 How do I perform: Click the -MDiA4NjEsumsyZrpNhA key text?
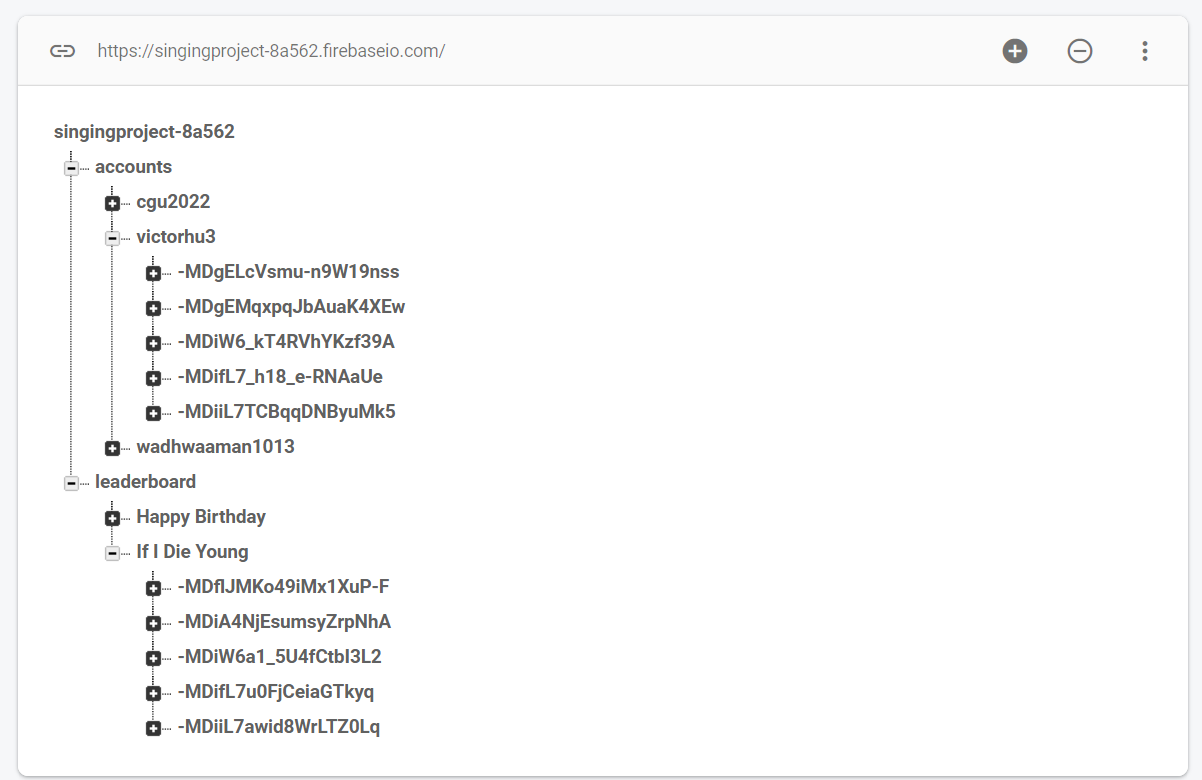point(284,622)
